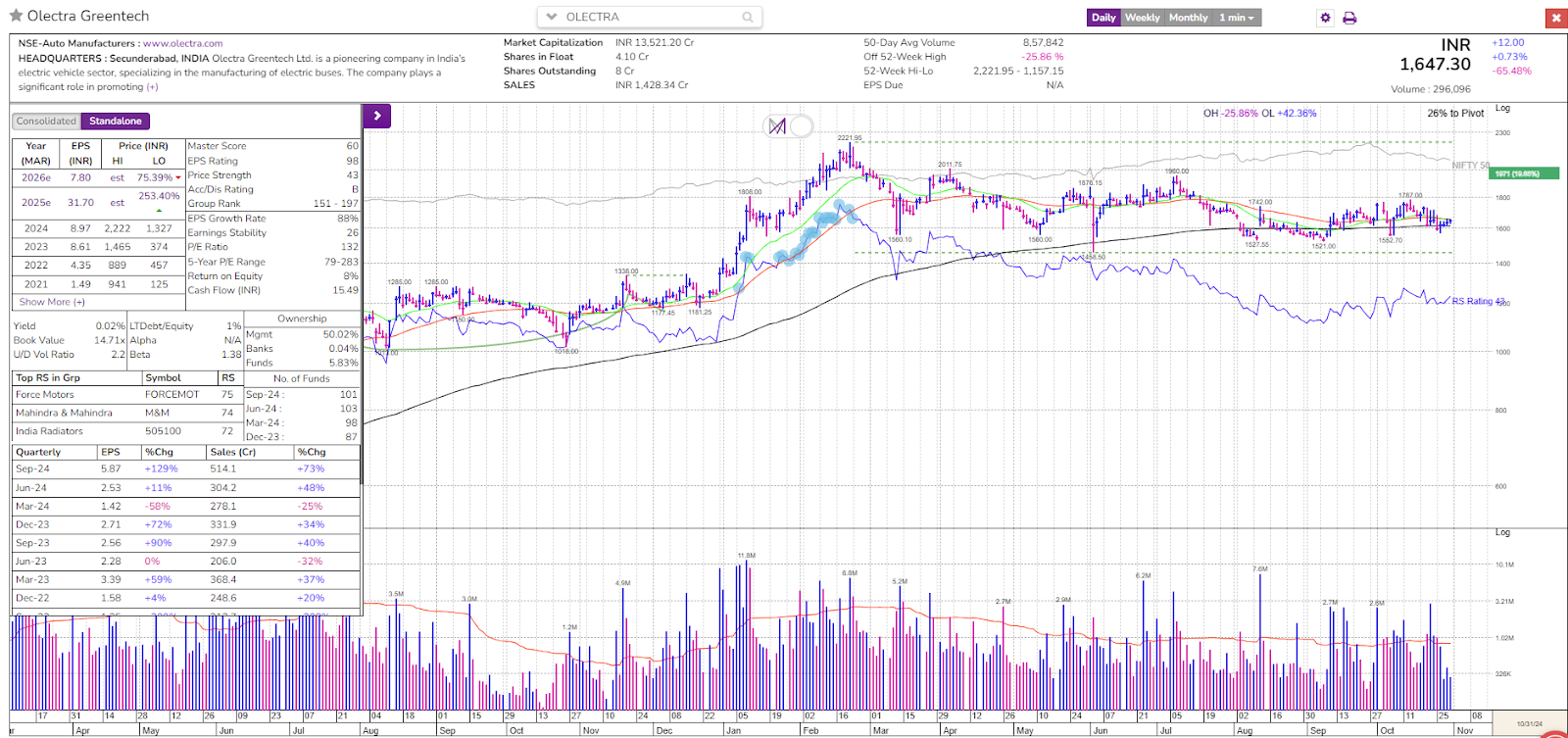Click FORCEMOT symbol cell

pyautogui.click(x=172, y=395)
